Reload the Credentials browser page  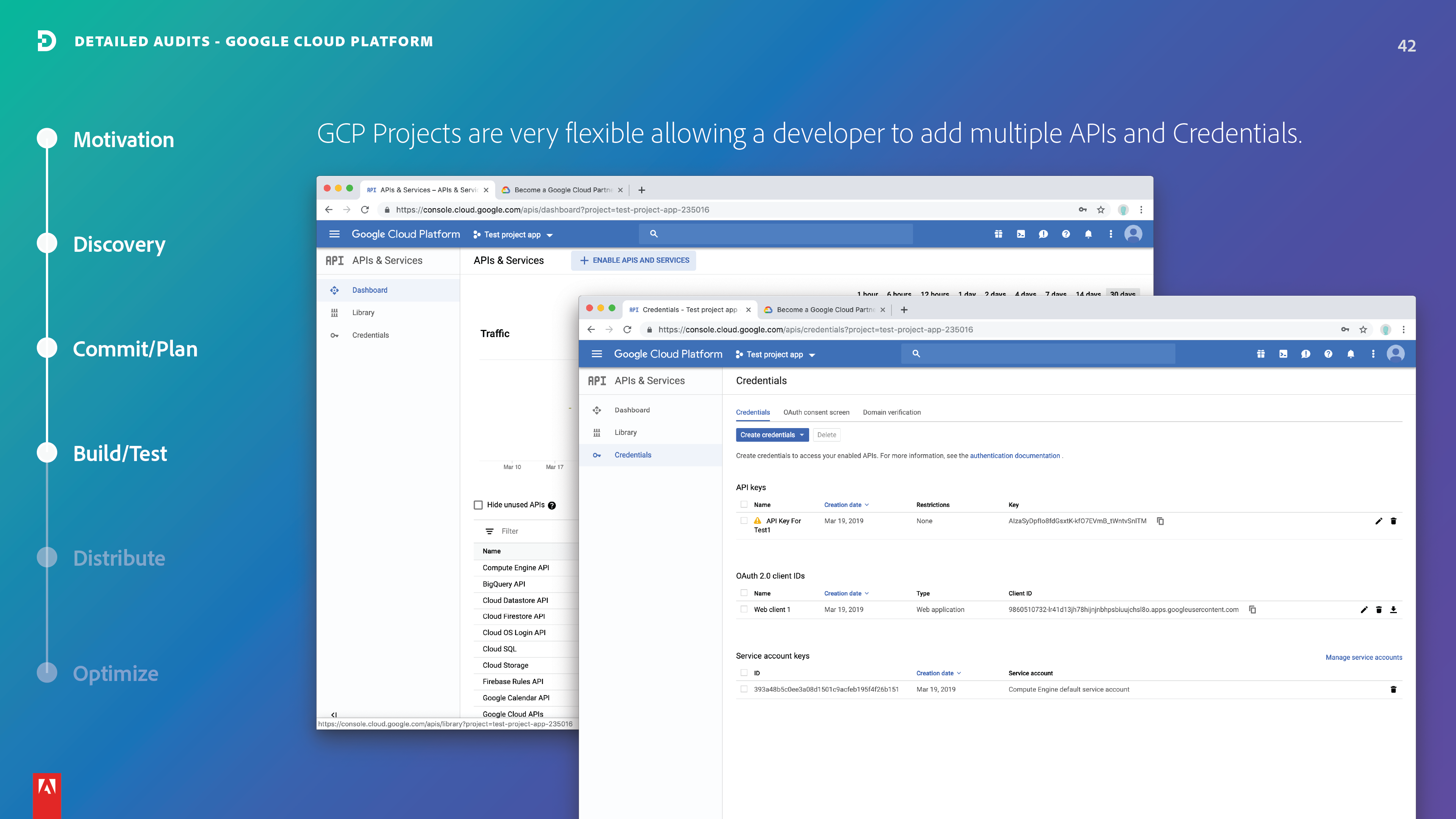[627, 329]
